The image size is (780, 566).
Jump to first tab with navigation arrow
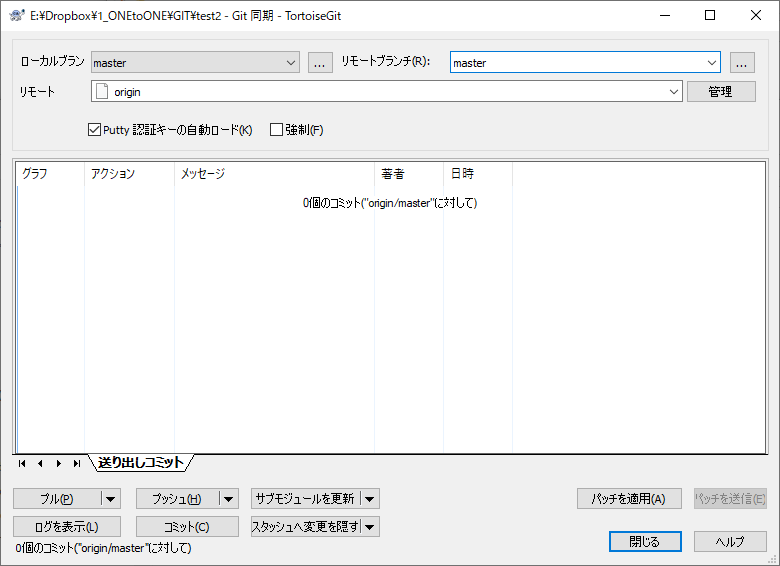[x=22, y=464]
